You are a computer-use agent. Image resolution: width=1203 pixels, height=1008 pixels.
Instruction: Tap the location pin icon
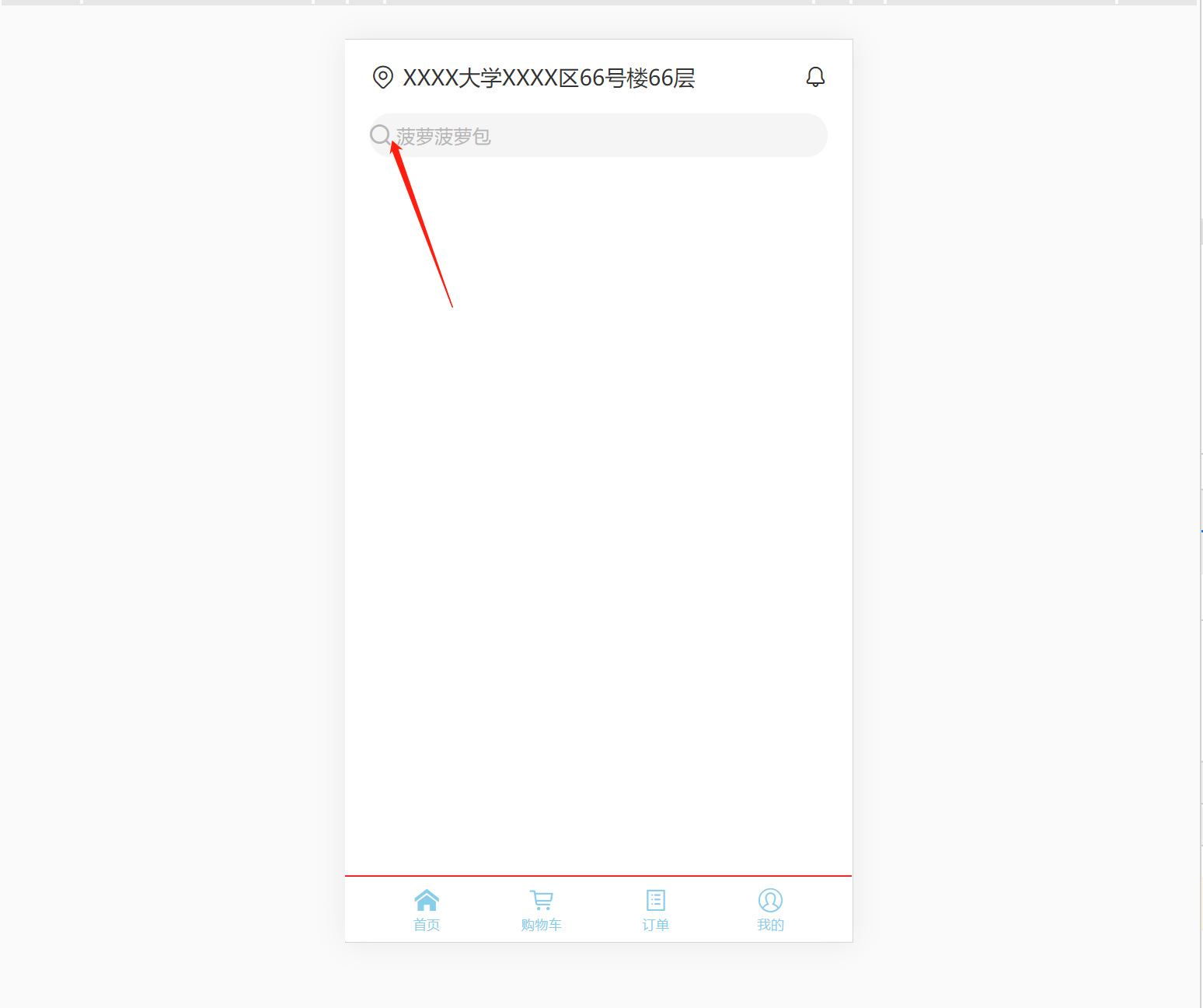click(382, 78)
